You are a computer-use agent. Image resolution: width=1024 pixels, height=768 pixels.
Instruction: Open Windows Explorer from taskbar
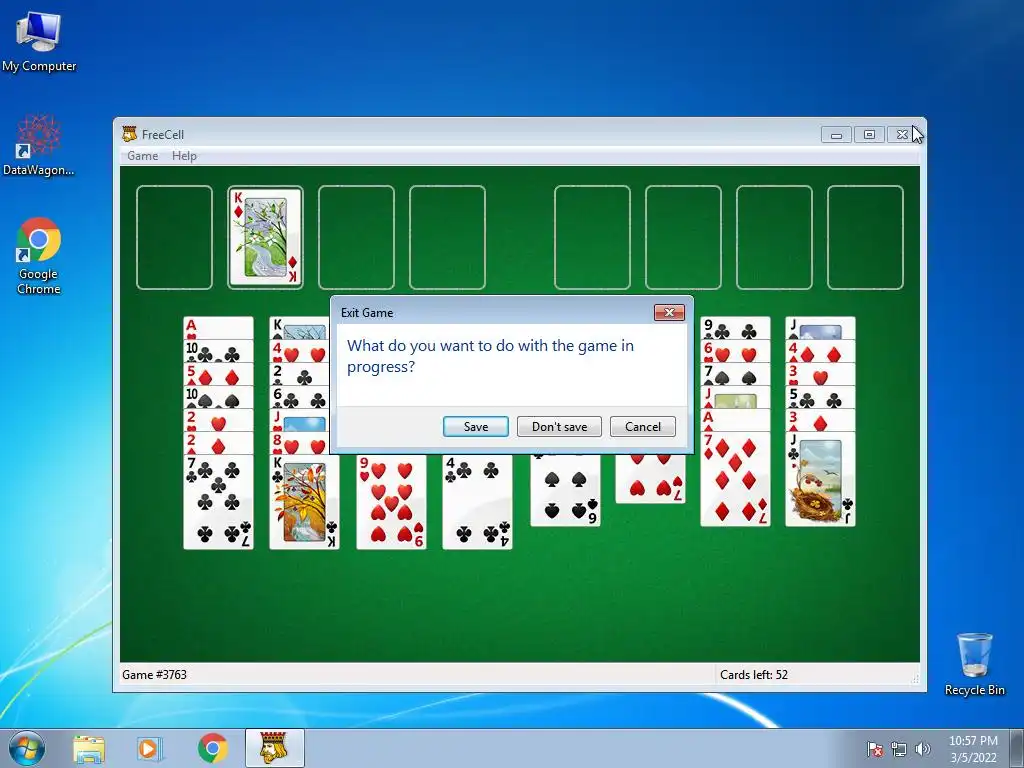pos(88,748)
